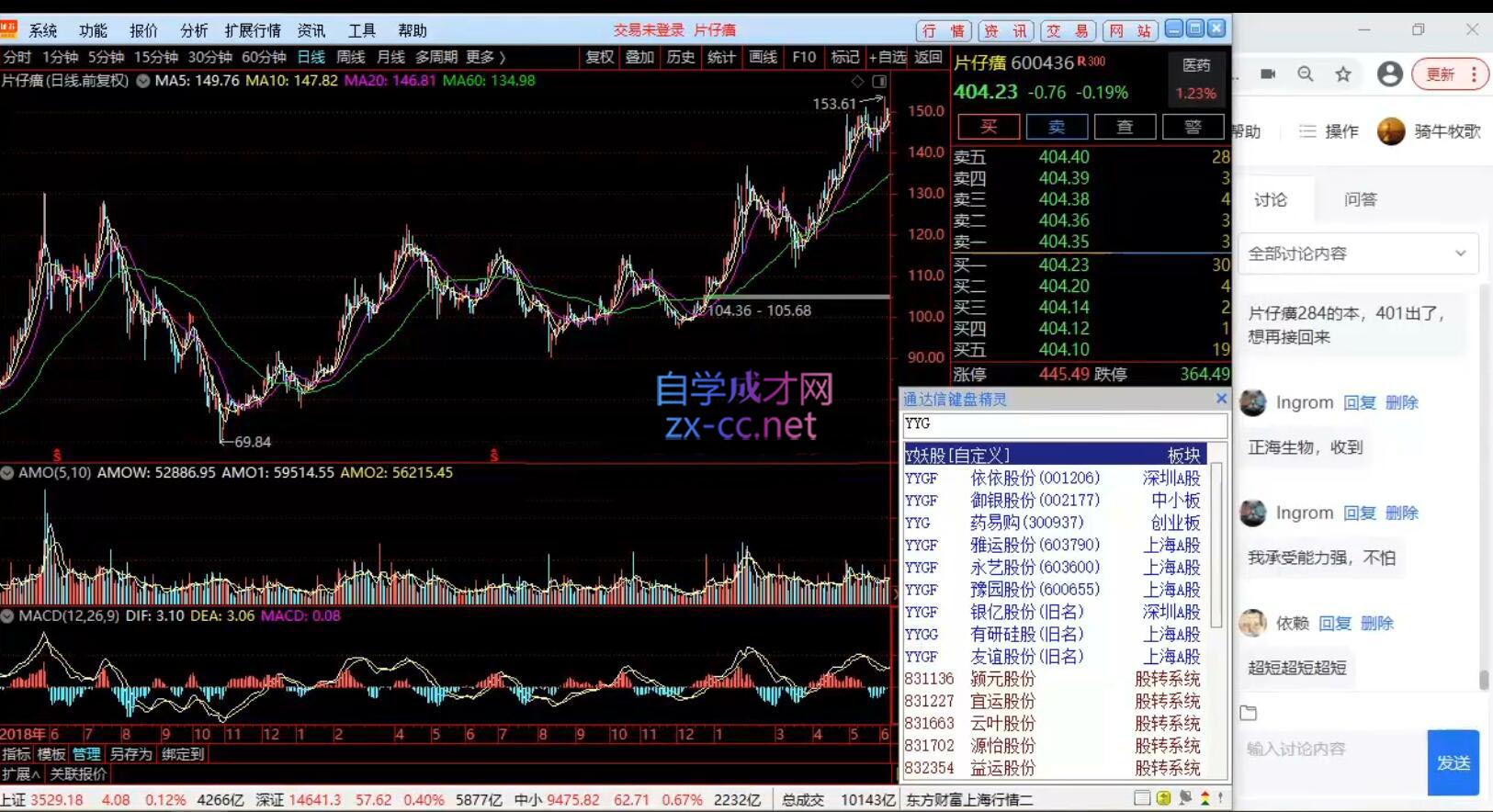The width and height of the screenshot is (1493, 812).
Task: Click status bar yellow square icon
Action: (x=1163, y=798)
